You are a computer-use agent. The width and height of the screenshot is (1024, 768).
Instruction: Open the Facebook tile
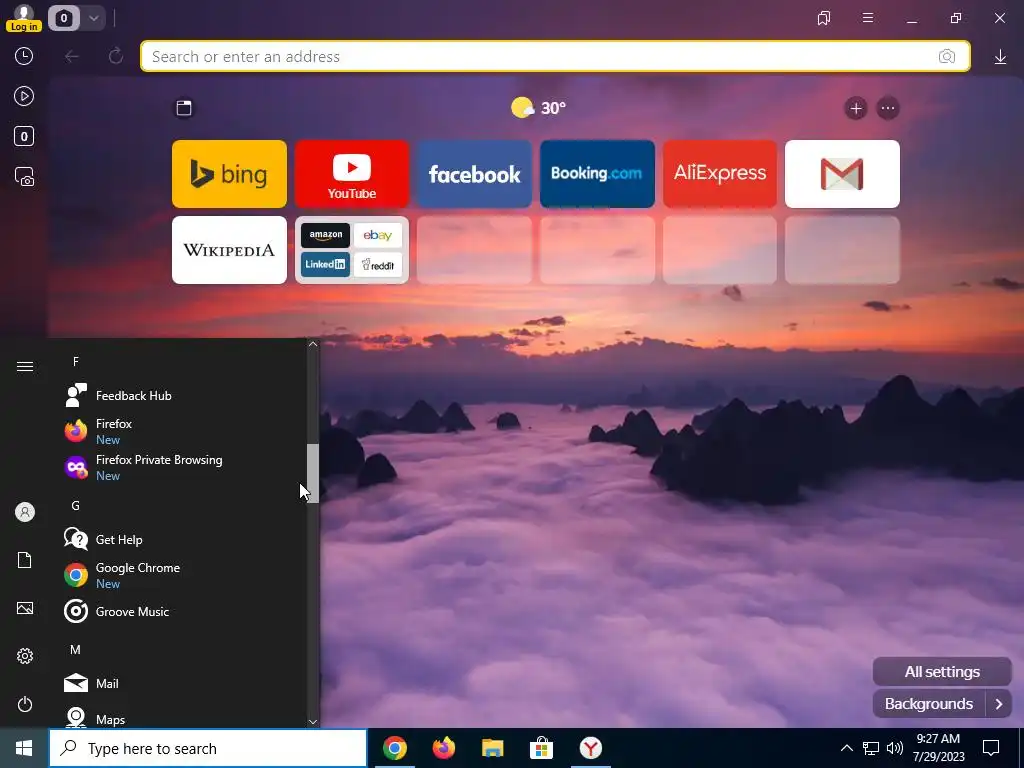474,174
